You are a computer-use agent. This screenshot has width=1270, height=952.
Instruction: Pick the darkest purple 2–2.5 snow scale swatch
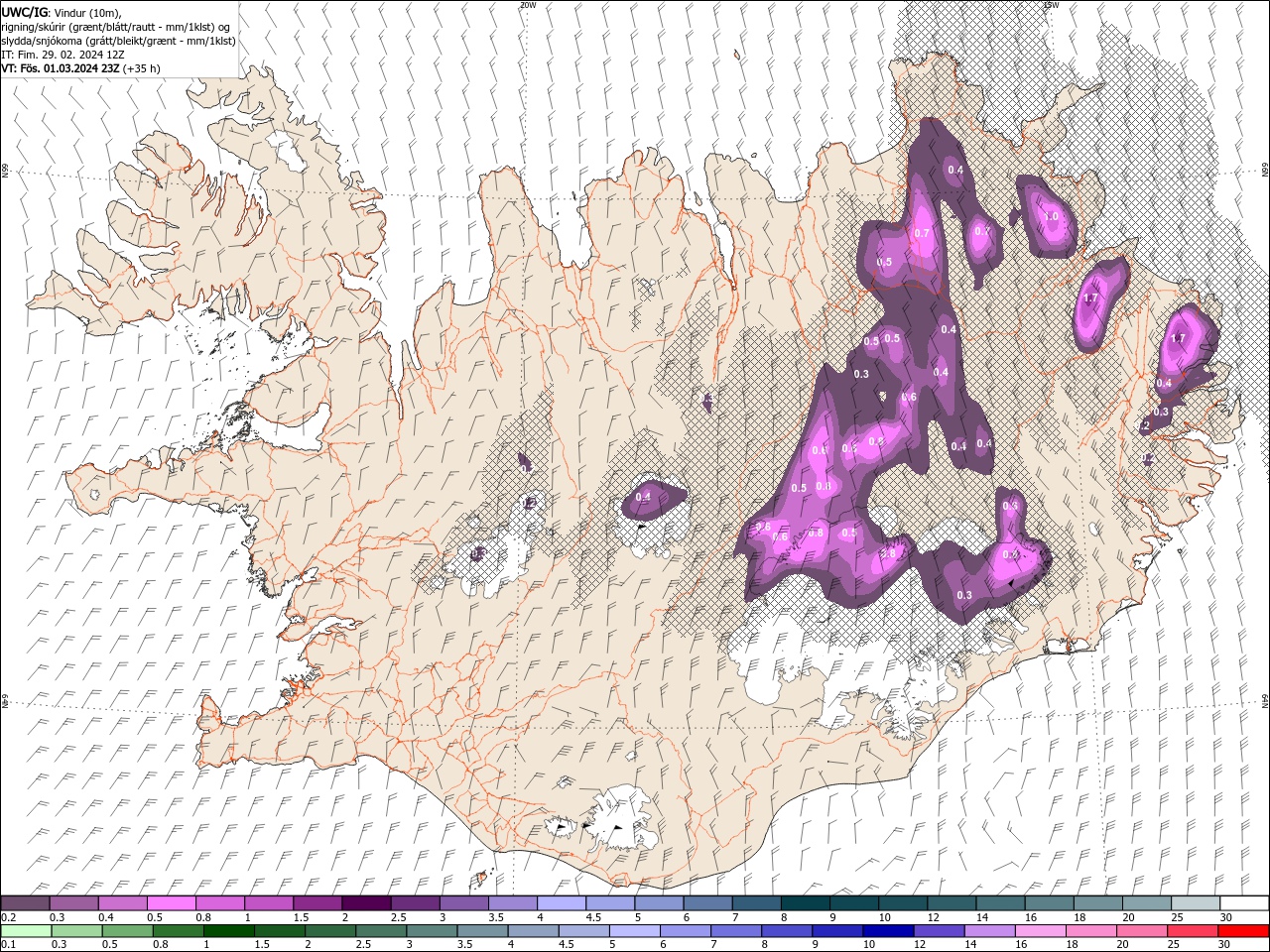pyautogui.click(x=367, y=903)
